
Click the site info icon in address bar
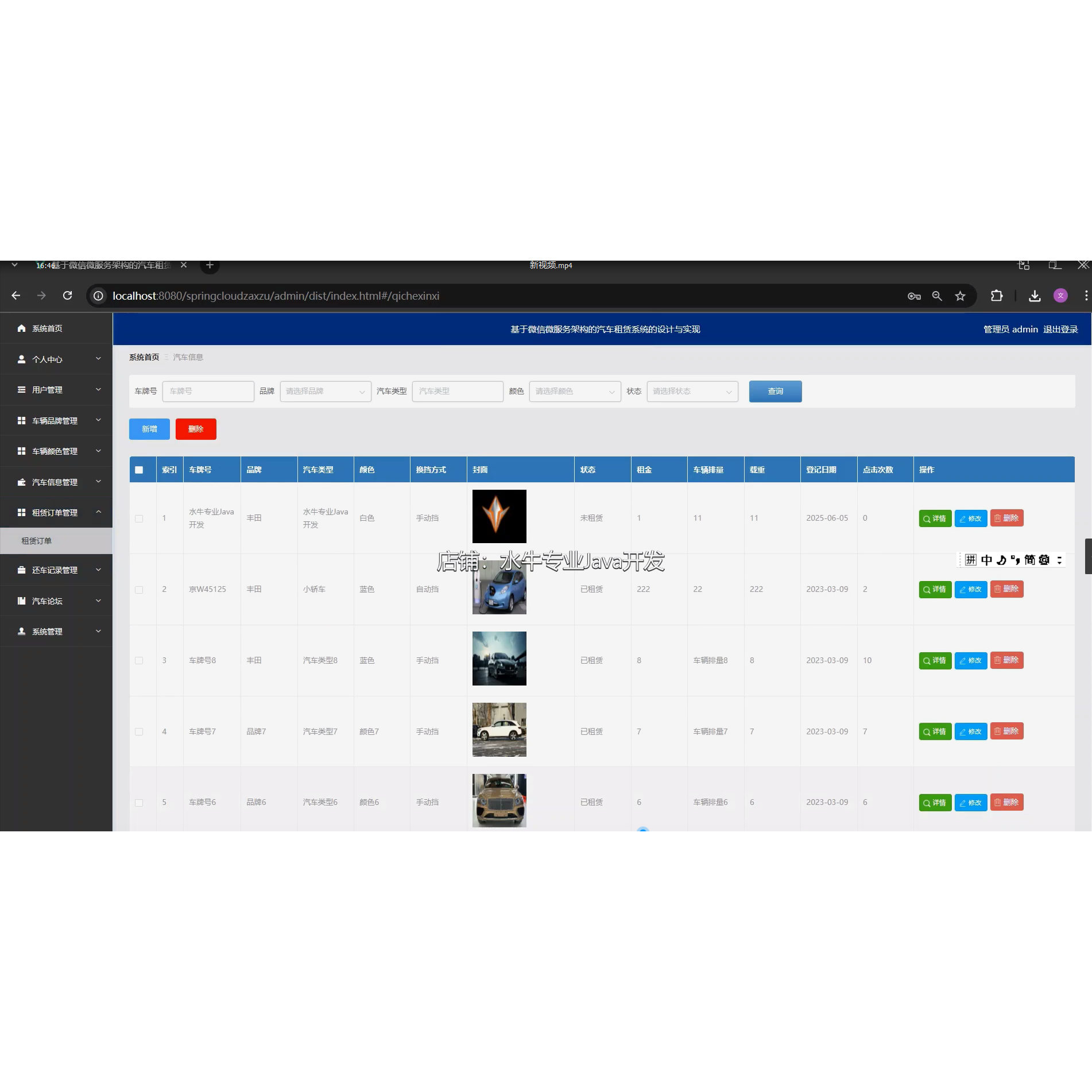click(x=99, y=296)
